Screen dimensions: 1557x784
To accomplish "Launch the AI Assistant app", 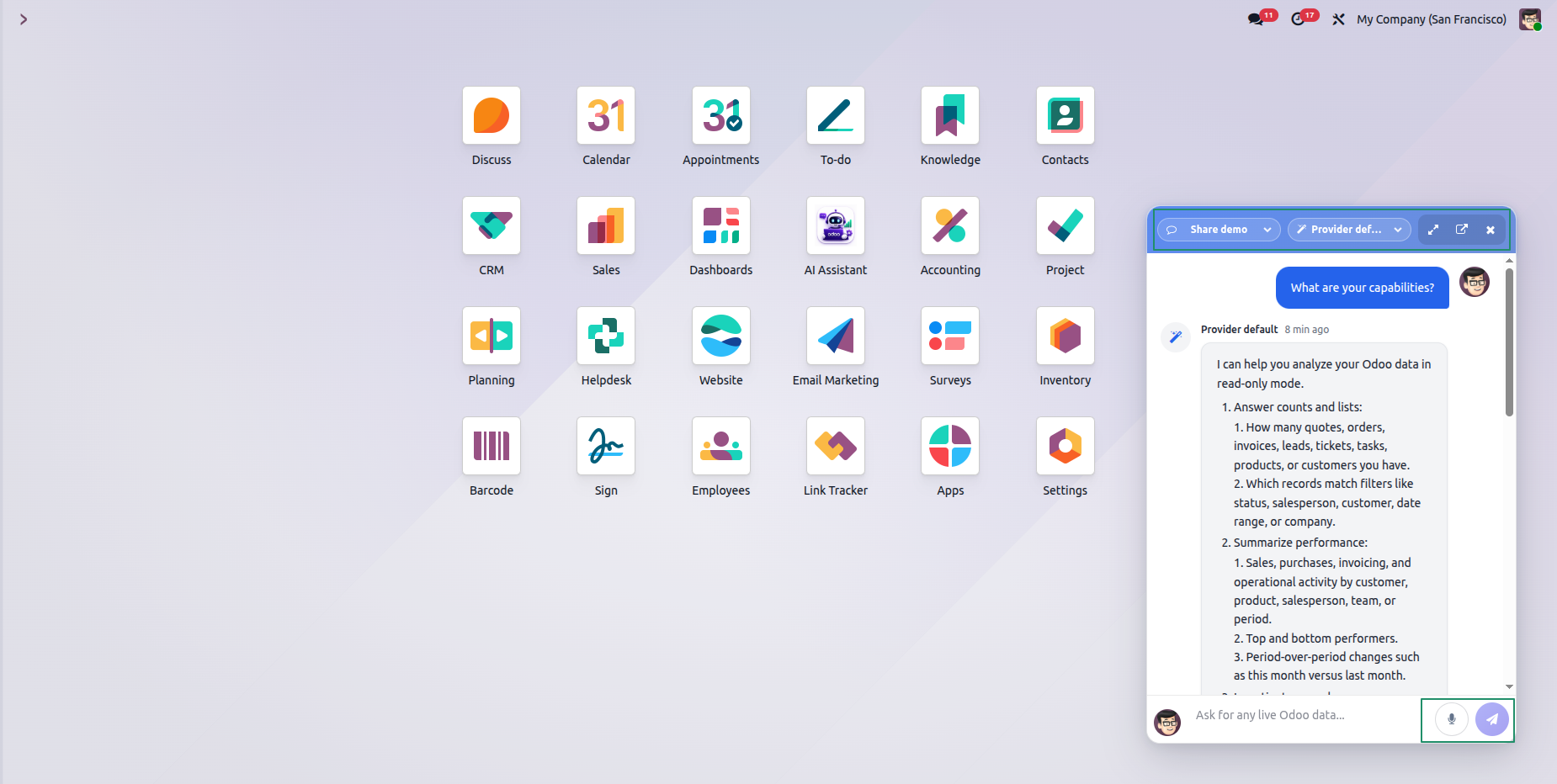I will (836, 225).
